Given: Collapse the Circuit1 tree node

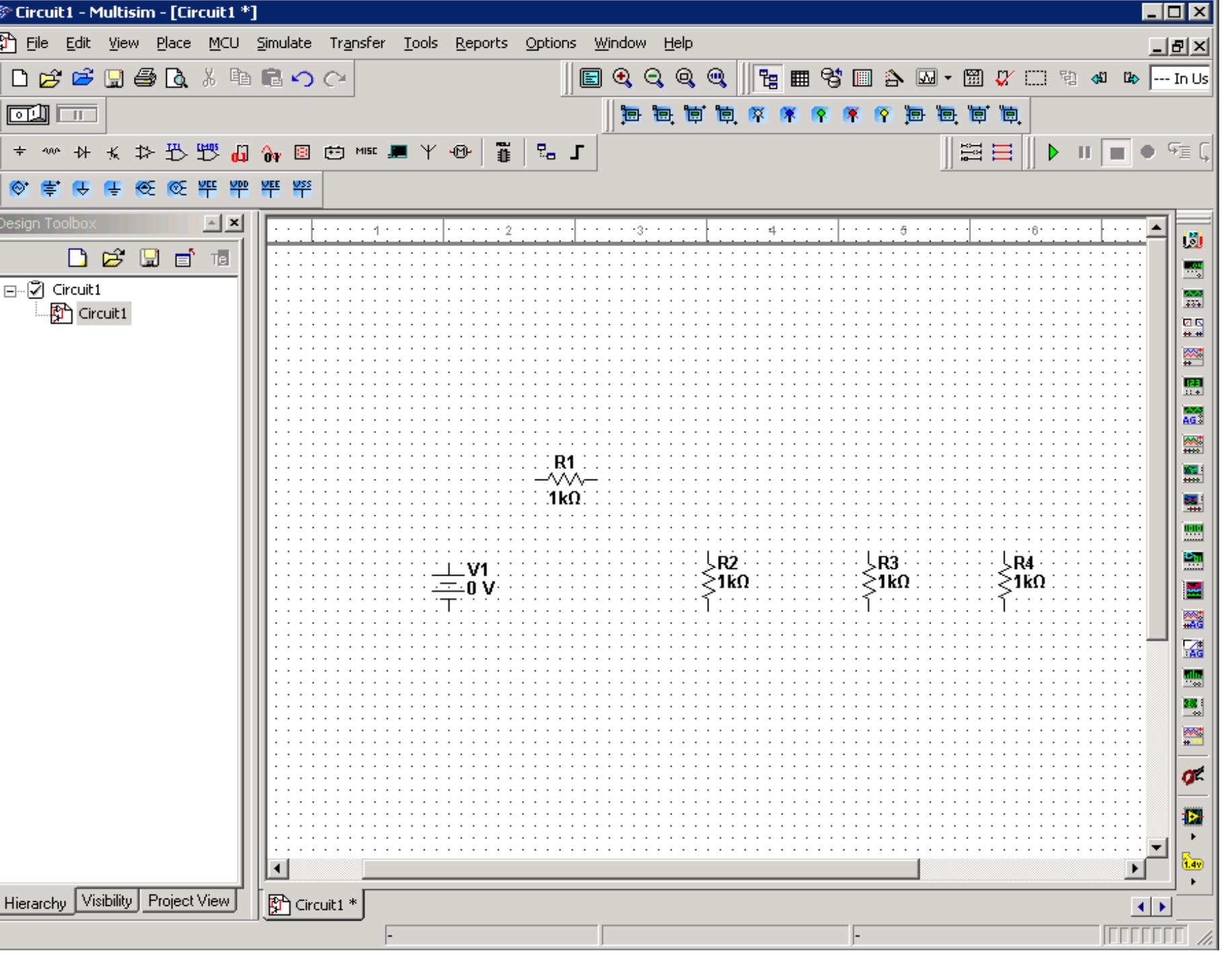Looking at the screenshot, I should click(10, 291).
